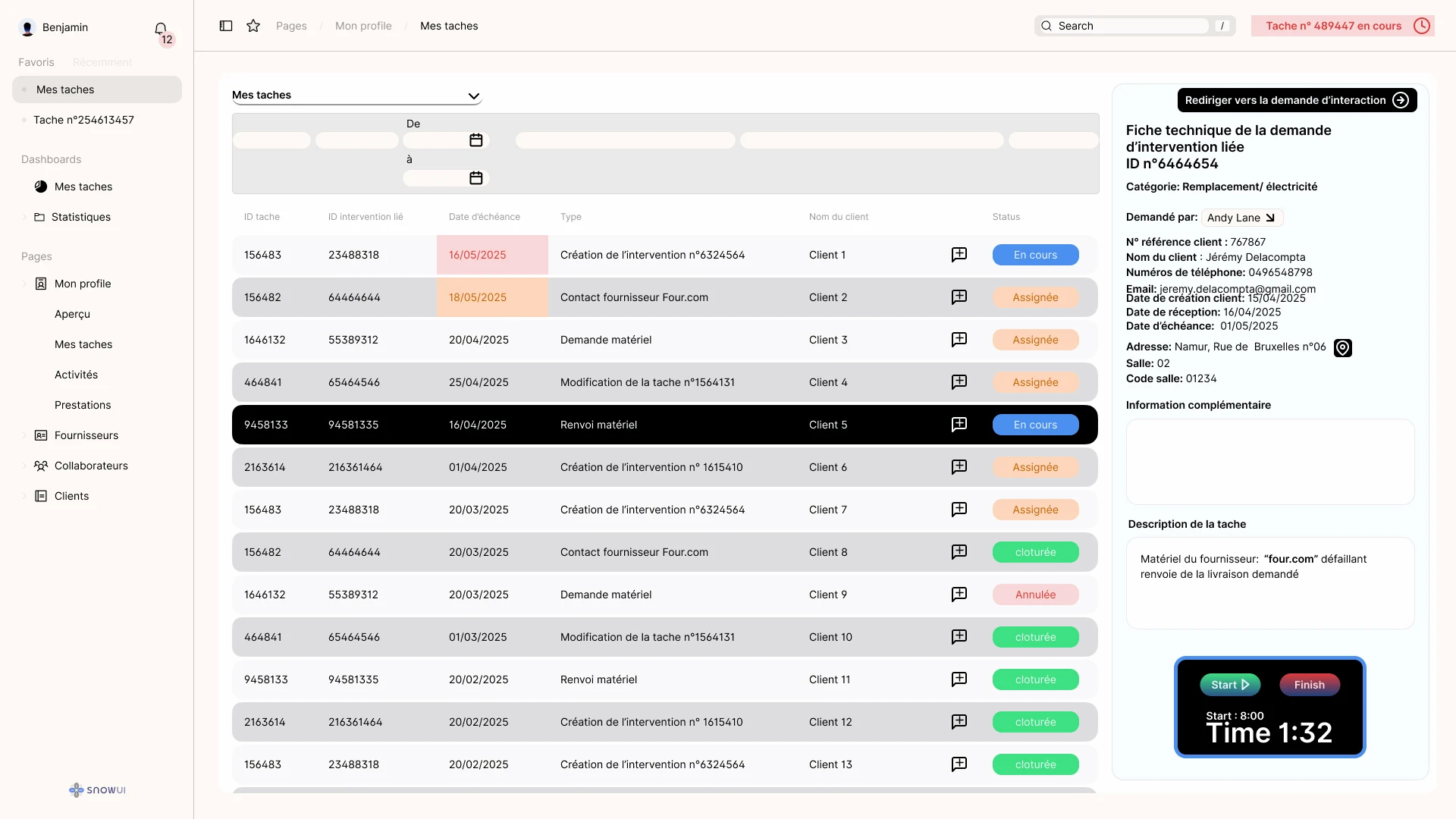Expand the Fournisseurs section
This screenshot has height=819, width=1456.
[x=24, y=435]
